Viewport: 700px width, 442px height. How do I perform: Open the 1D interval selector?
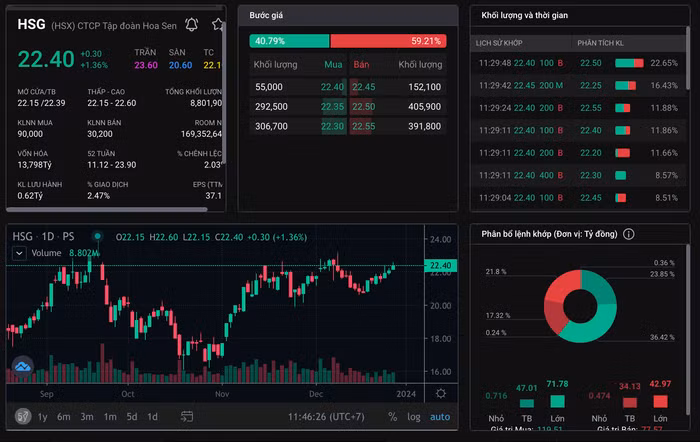tap(48, 237)
